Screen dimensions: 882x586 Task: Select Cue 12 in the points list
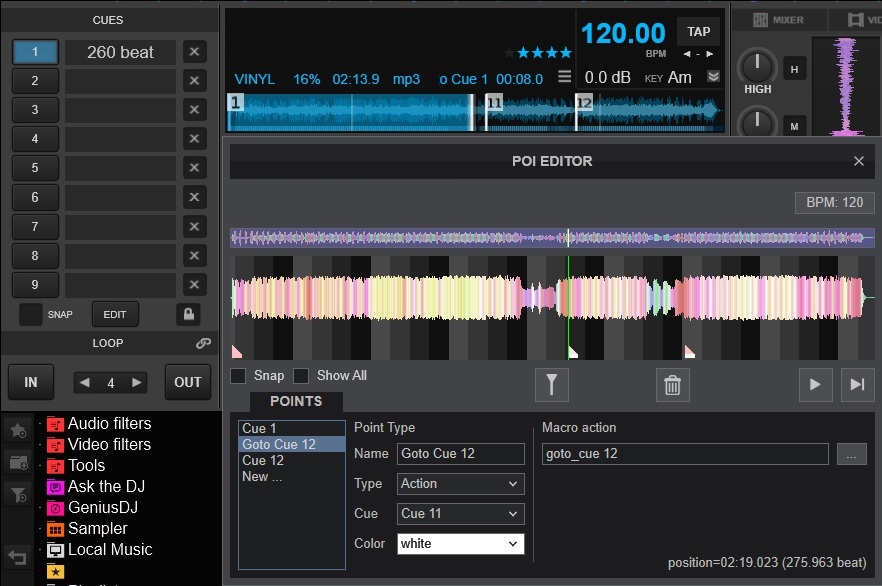pyautogui.click(x=263, y=461)
